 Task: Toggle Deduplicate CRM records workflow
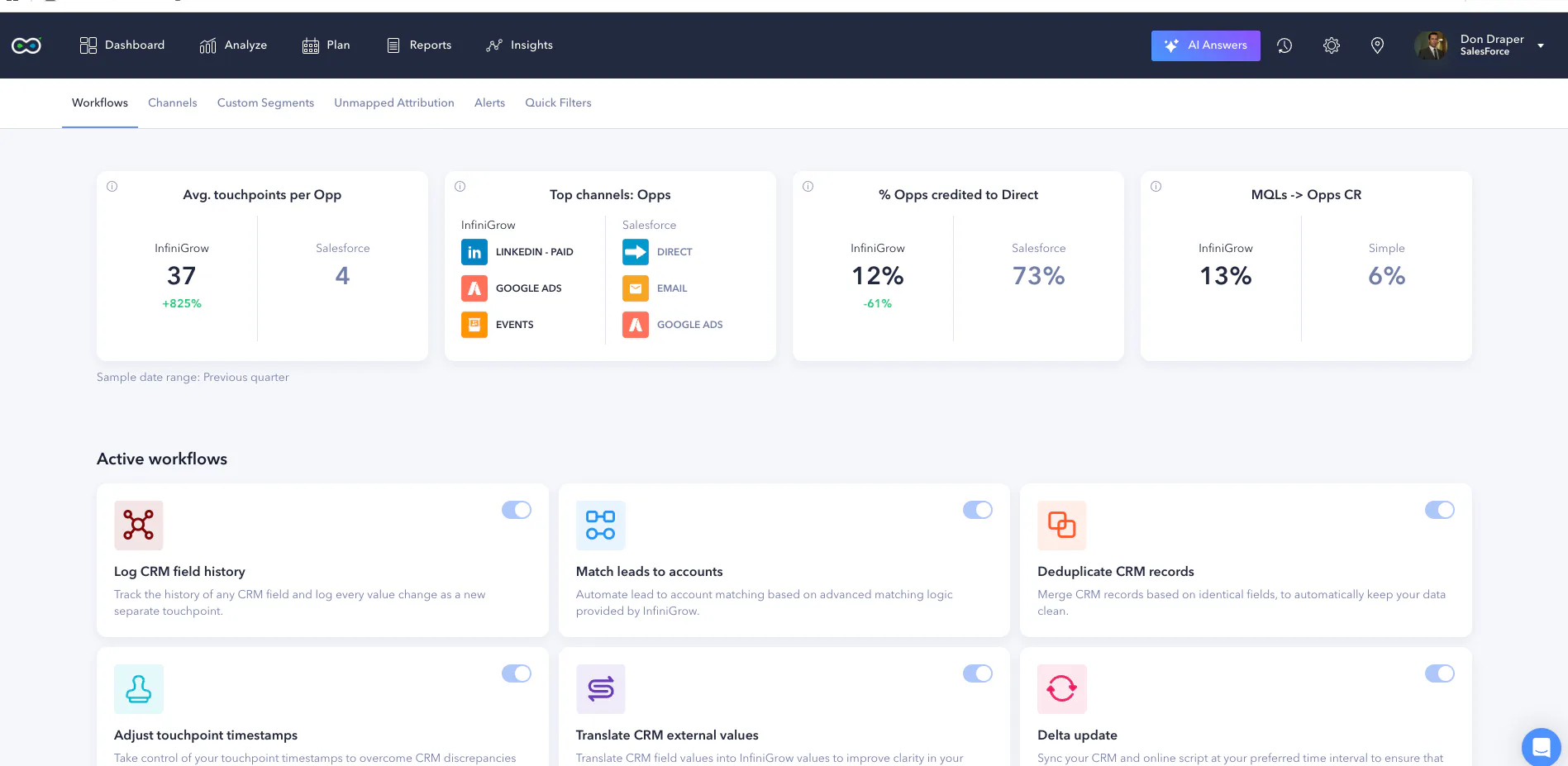[1440, 510]
